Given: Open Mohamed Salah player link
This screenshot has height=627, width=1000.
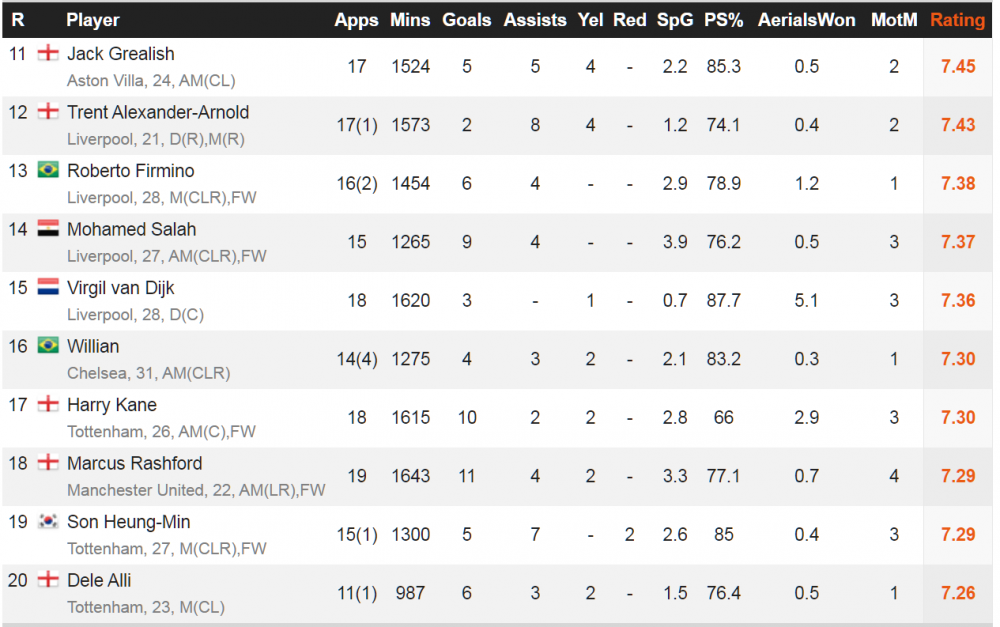Looking at the screenshot, I should pos(131,229).
